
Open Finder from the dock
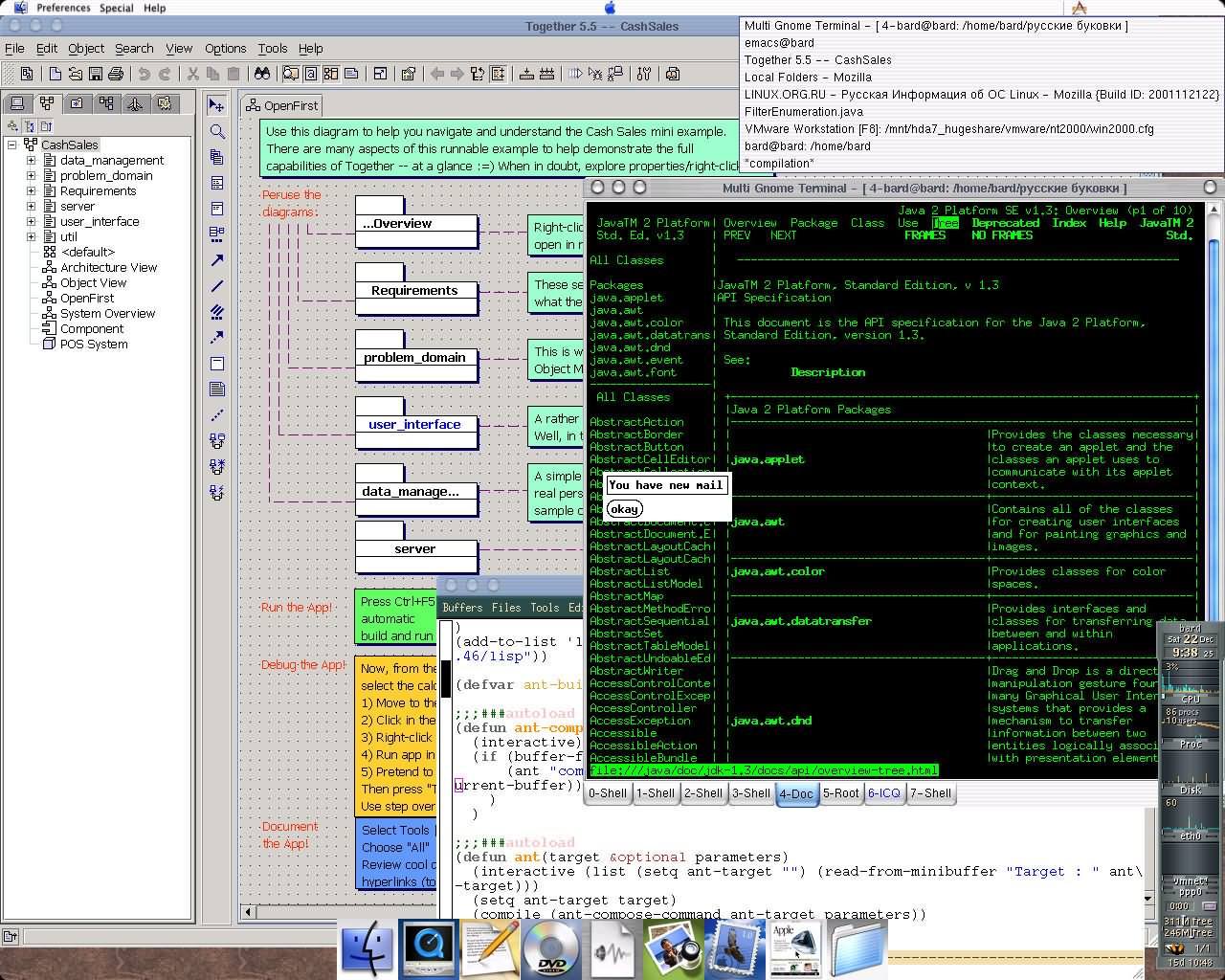click(x=368, y=949)
